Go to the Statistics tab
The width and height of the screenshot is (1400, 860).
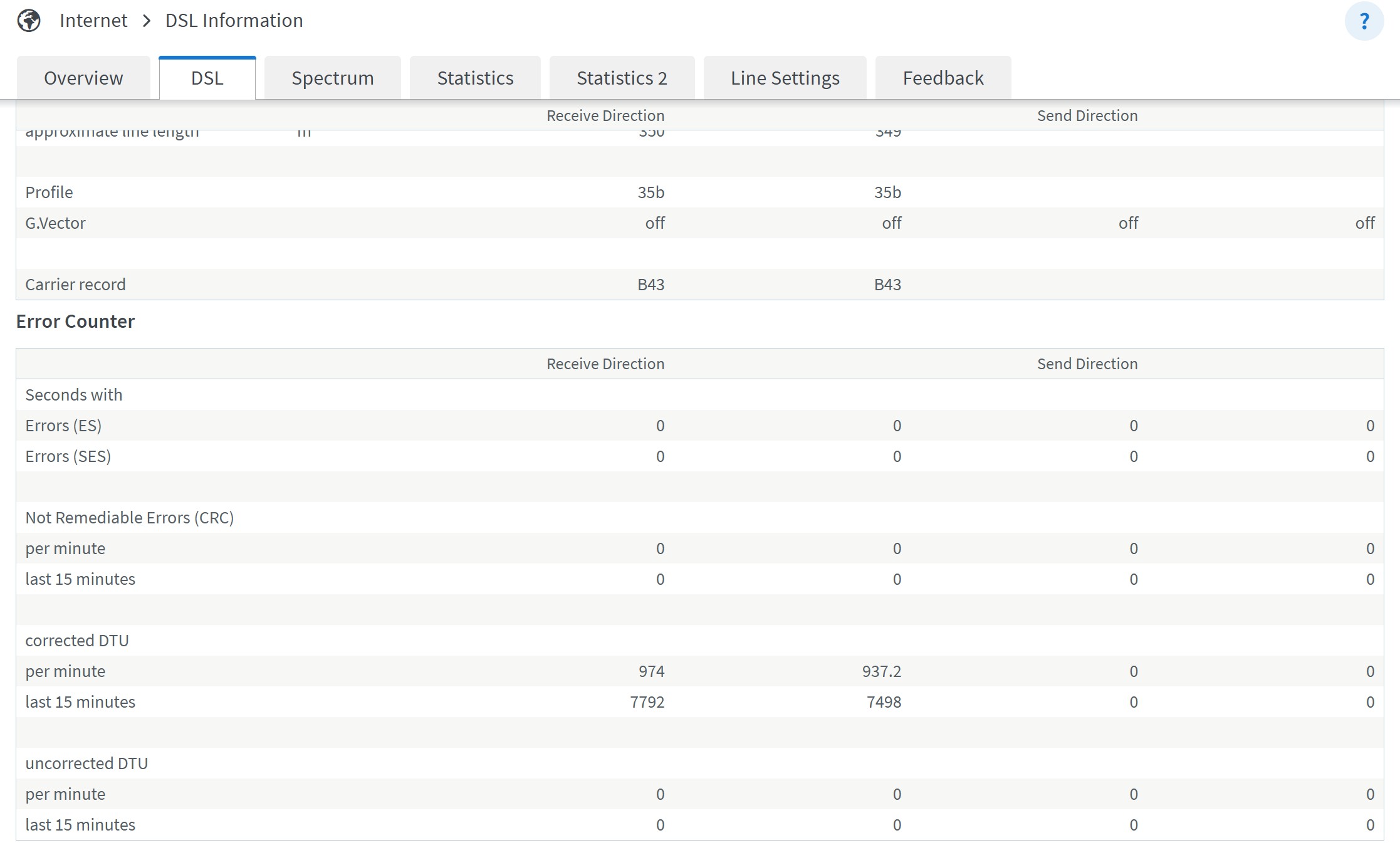(475, 78)
